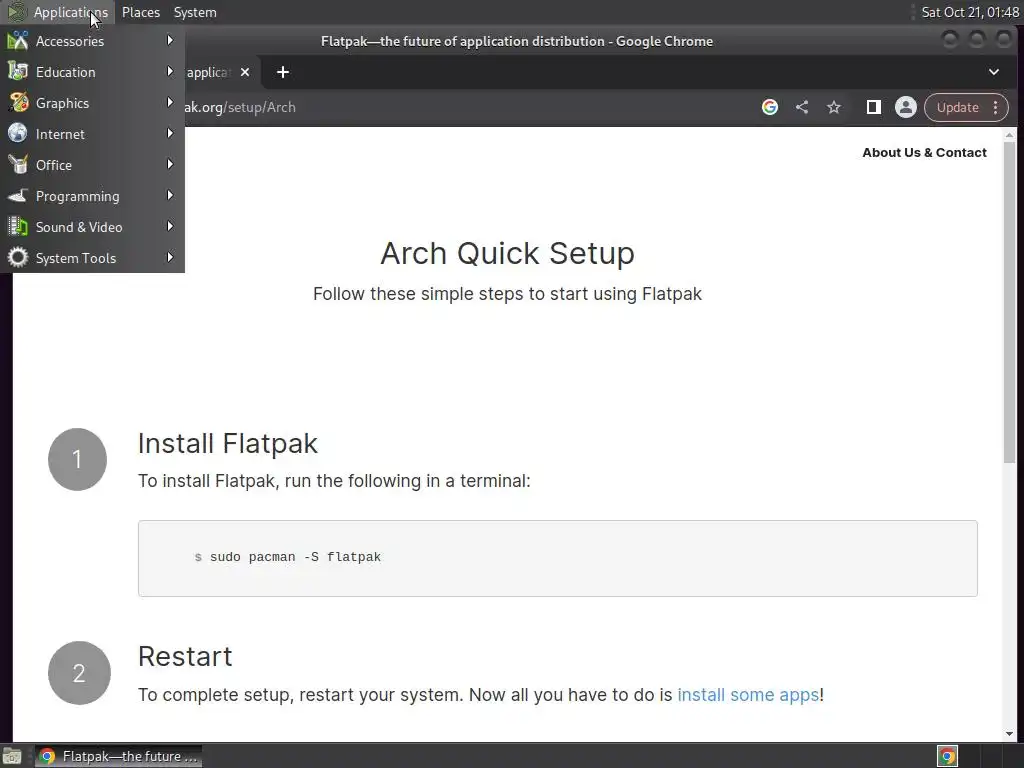Toggle the Chrome side panel

874,107
